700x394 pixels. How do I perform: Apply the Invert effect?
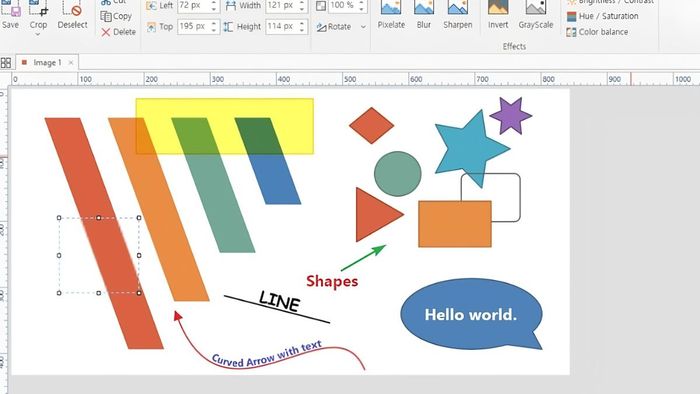[x=498, y=15]
